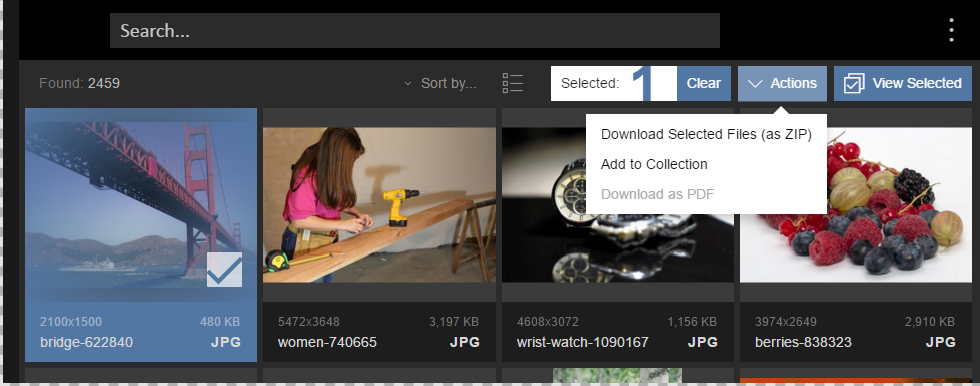The image size is (980, 386).
Task: Open the three-dot more options menu
Action: 951,30
